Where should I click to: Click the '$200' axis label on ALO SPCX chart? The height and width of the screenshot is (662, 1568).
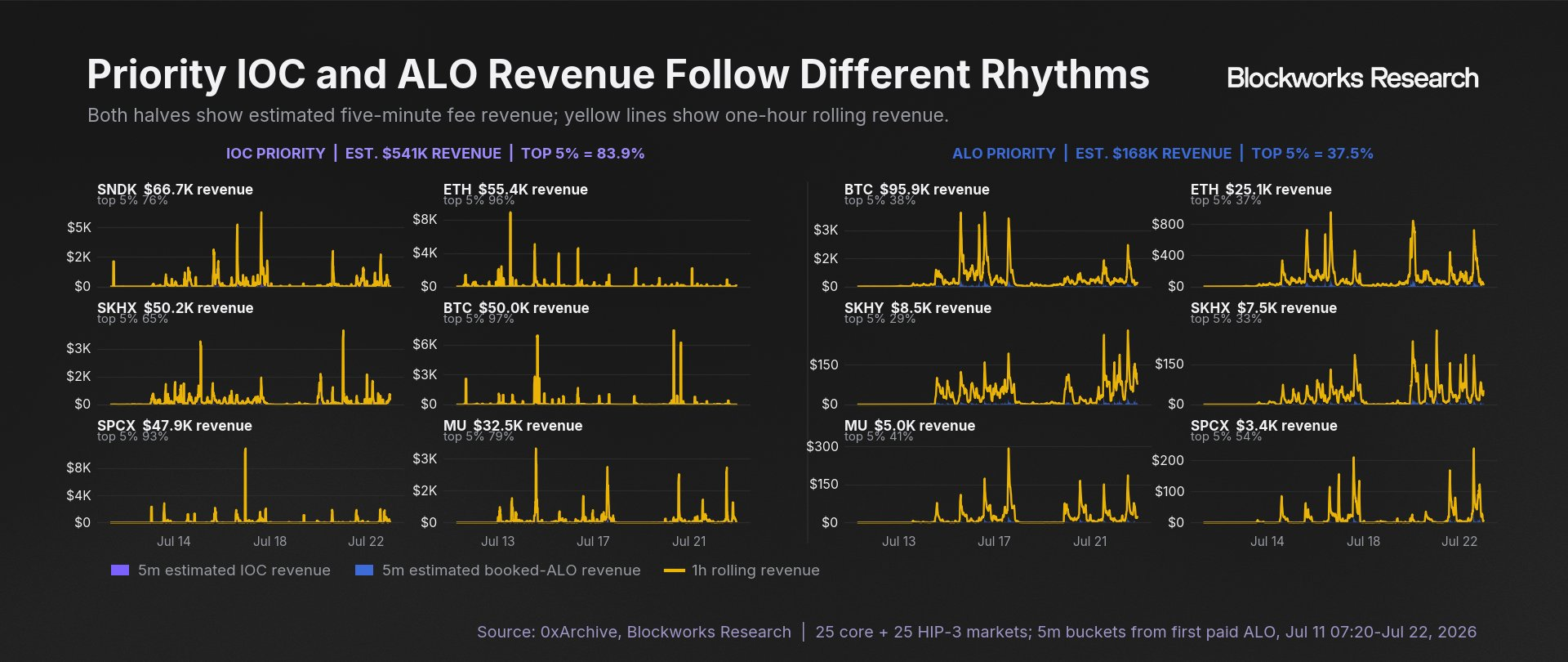pyautogui.click(x=1167, y=460)
